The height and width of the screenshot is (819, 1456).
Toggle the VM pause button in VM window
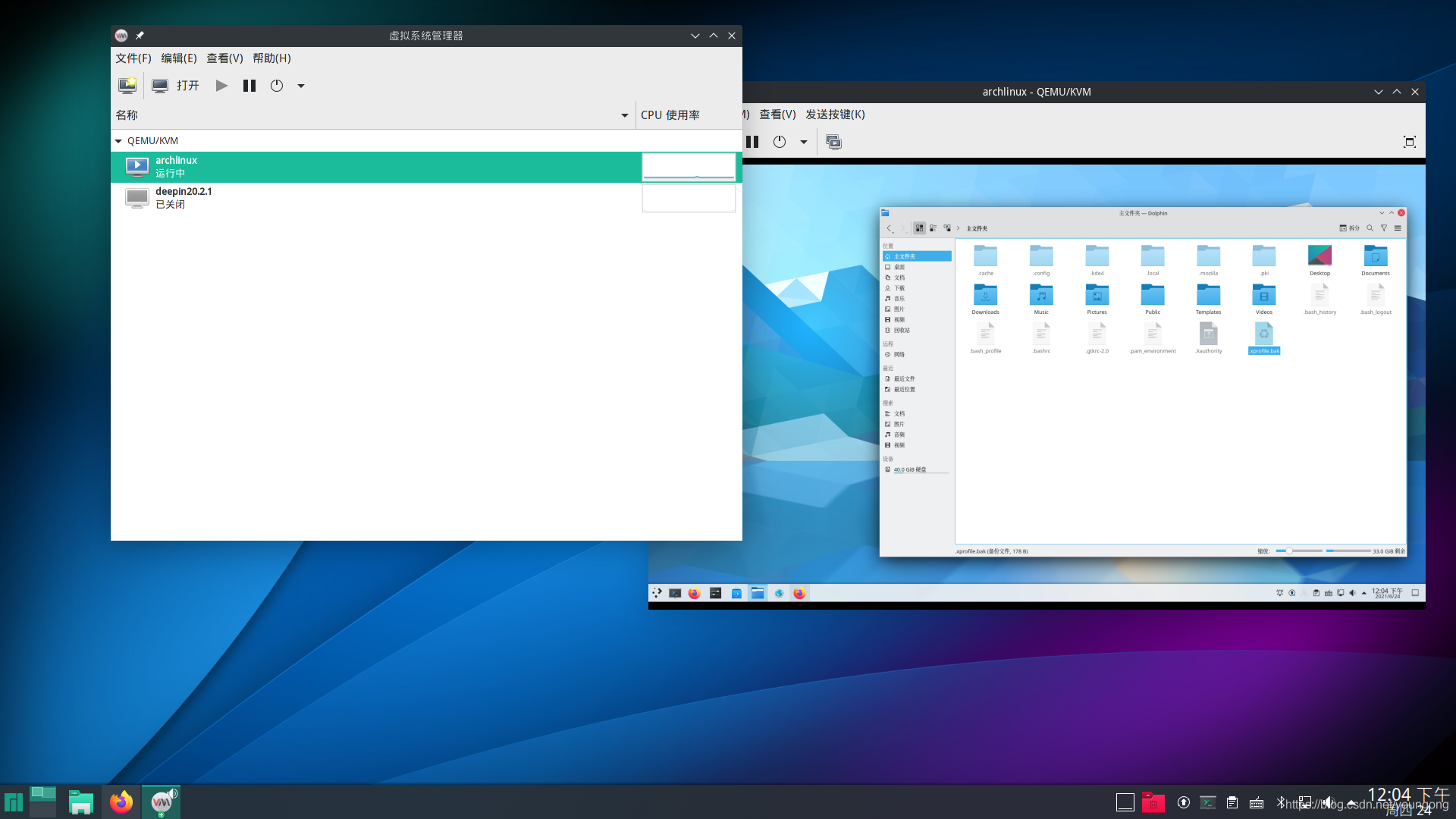tap(752, 141)
